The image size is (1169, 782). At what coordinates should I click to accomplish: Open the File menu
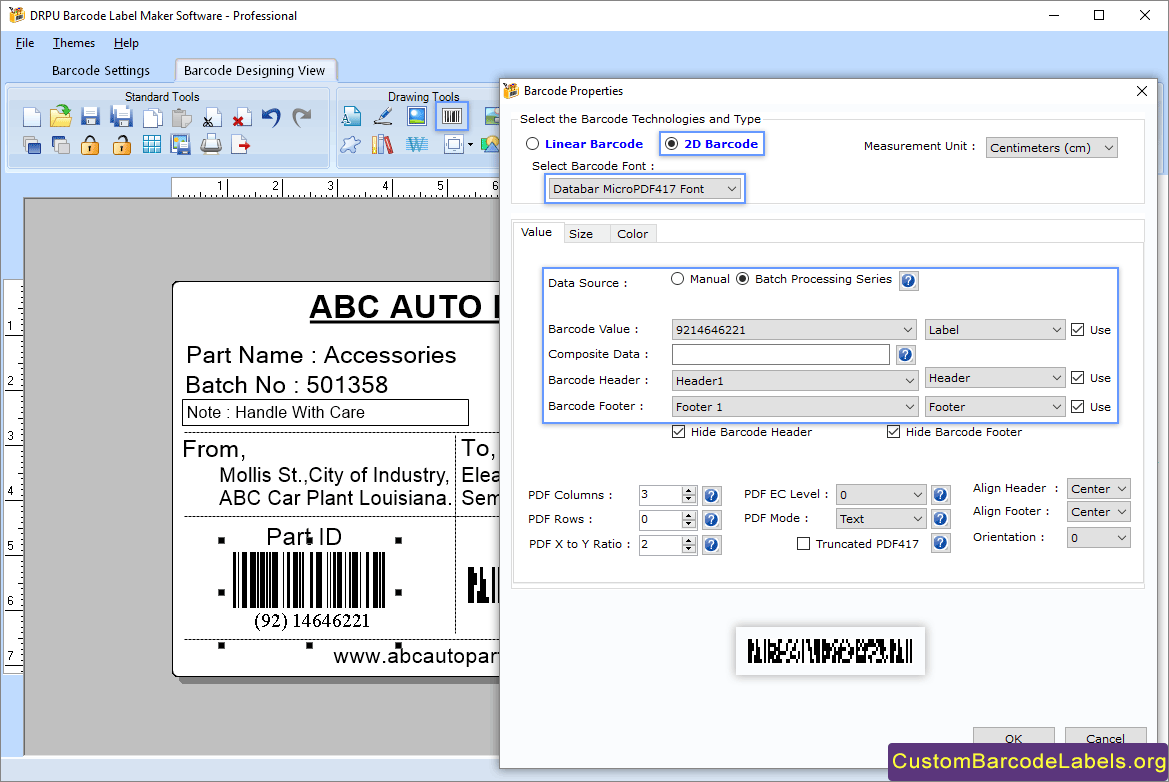[25, 43]
